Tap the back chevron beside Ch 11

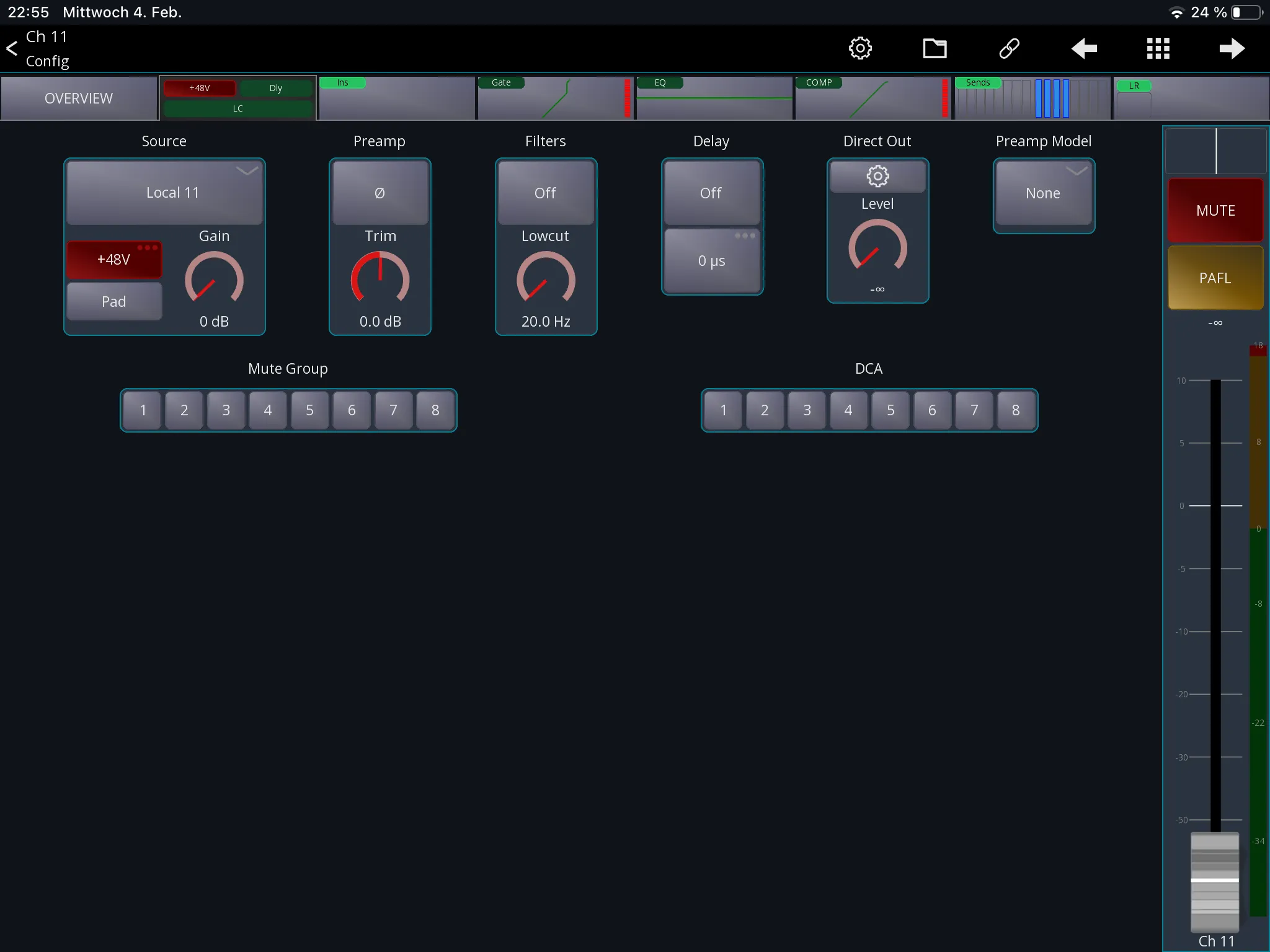(x=12, y=48)
